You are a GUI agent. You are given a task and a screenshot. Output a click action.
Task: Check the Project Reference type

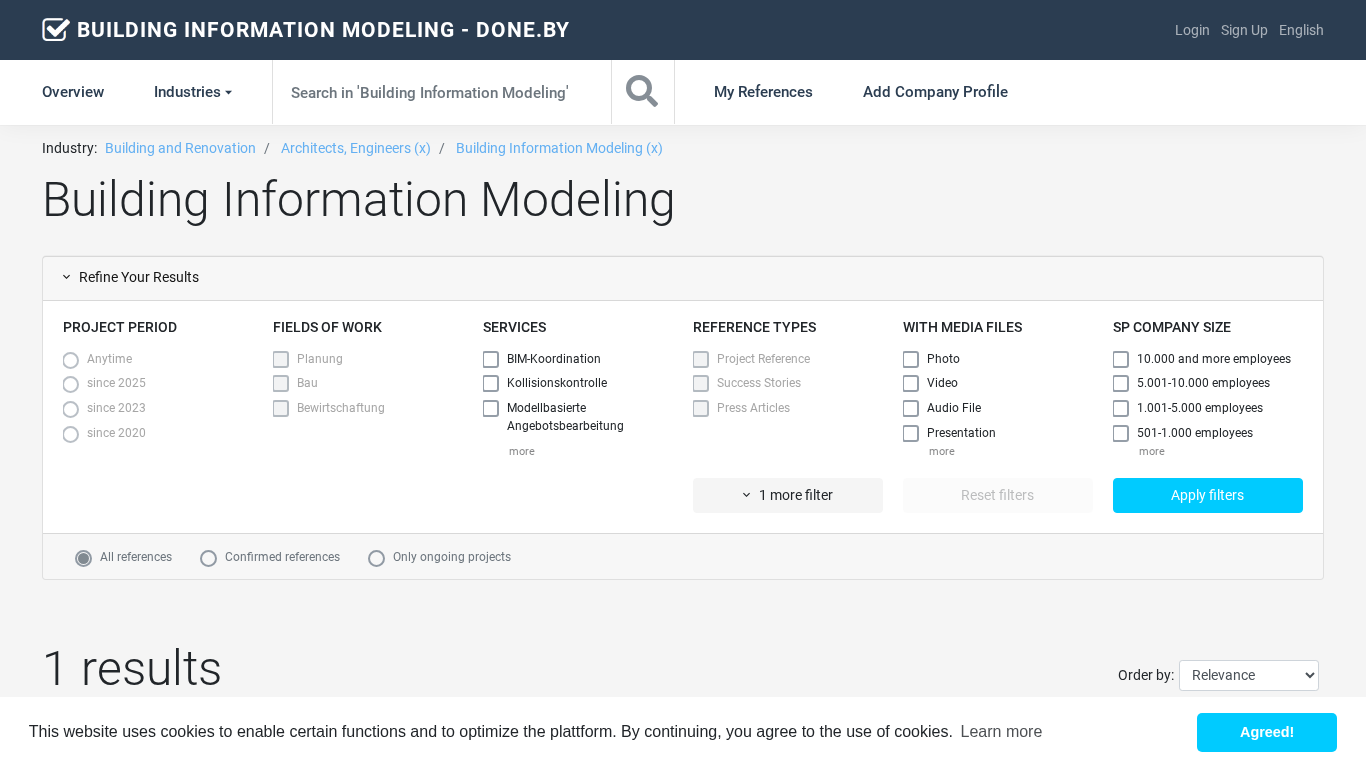tap(701, 359)
